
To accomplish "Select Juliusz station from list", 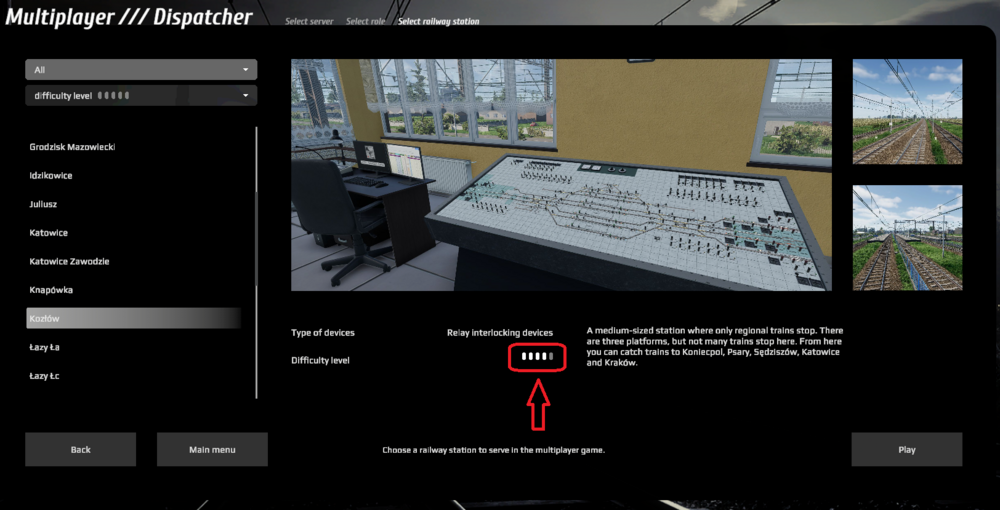I will [x=43, y=204].
